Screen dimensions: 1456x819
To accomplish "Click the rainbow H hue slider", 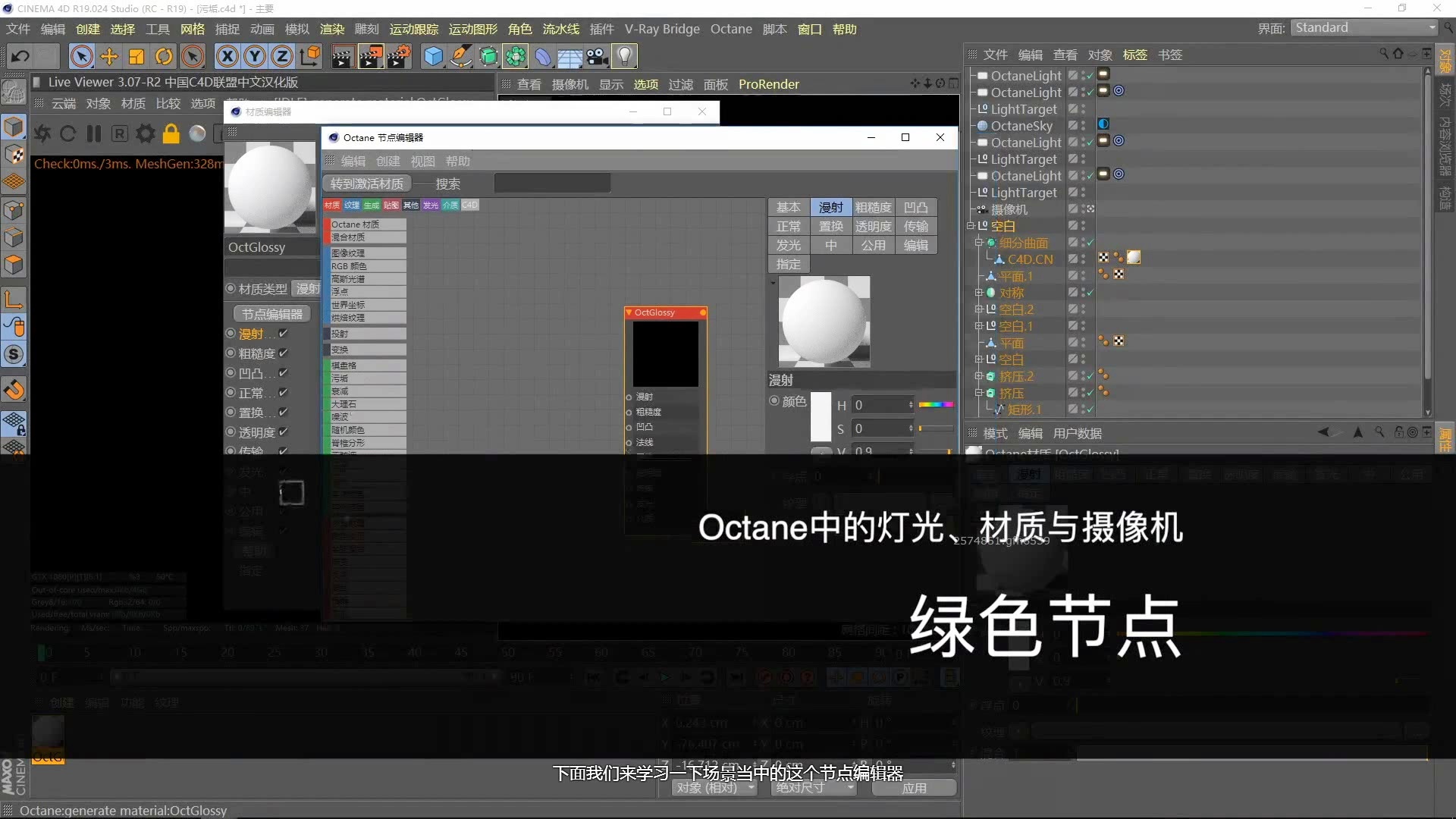I will 936,405.
